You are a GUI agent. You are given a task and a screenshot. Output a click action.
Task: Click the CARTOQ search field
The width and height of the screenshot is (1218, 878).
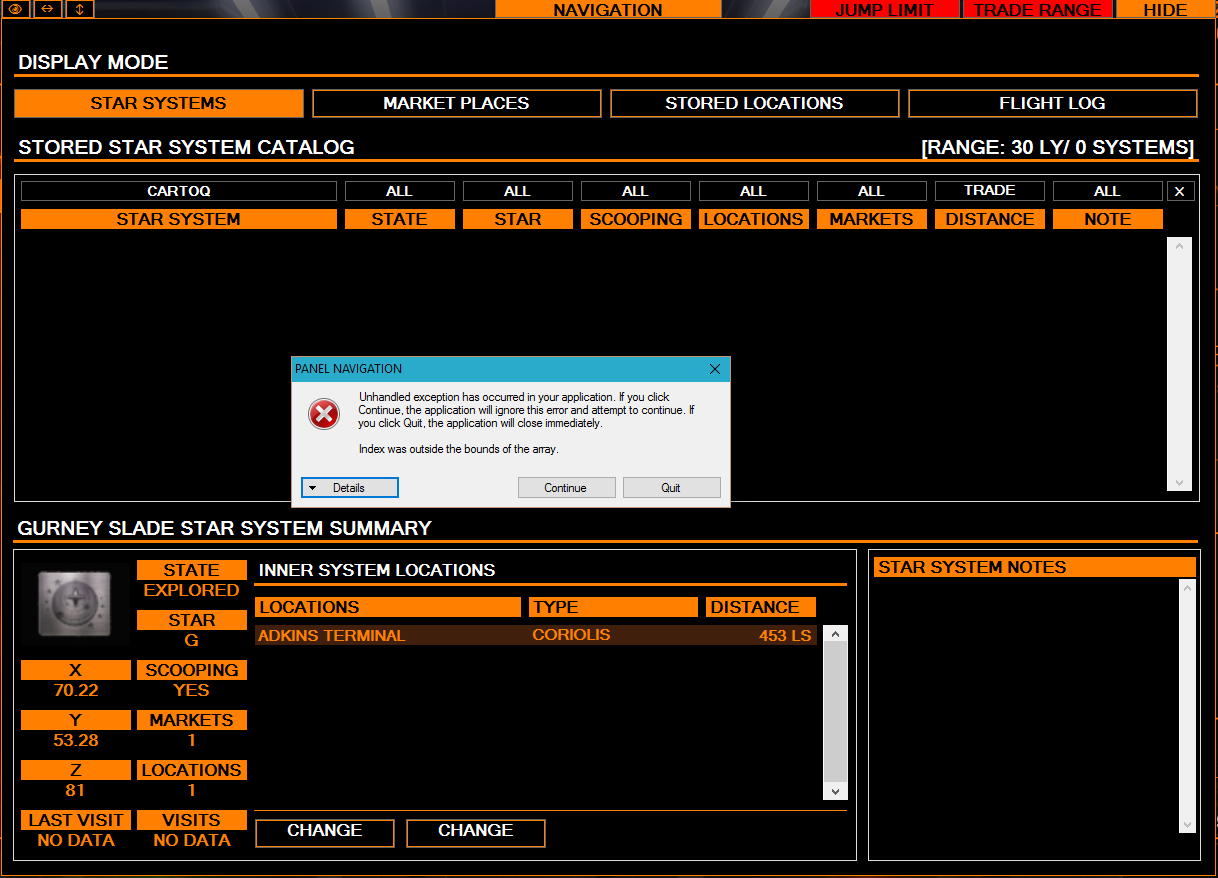pyautogui.click(x=179, y=191)
